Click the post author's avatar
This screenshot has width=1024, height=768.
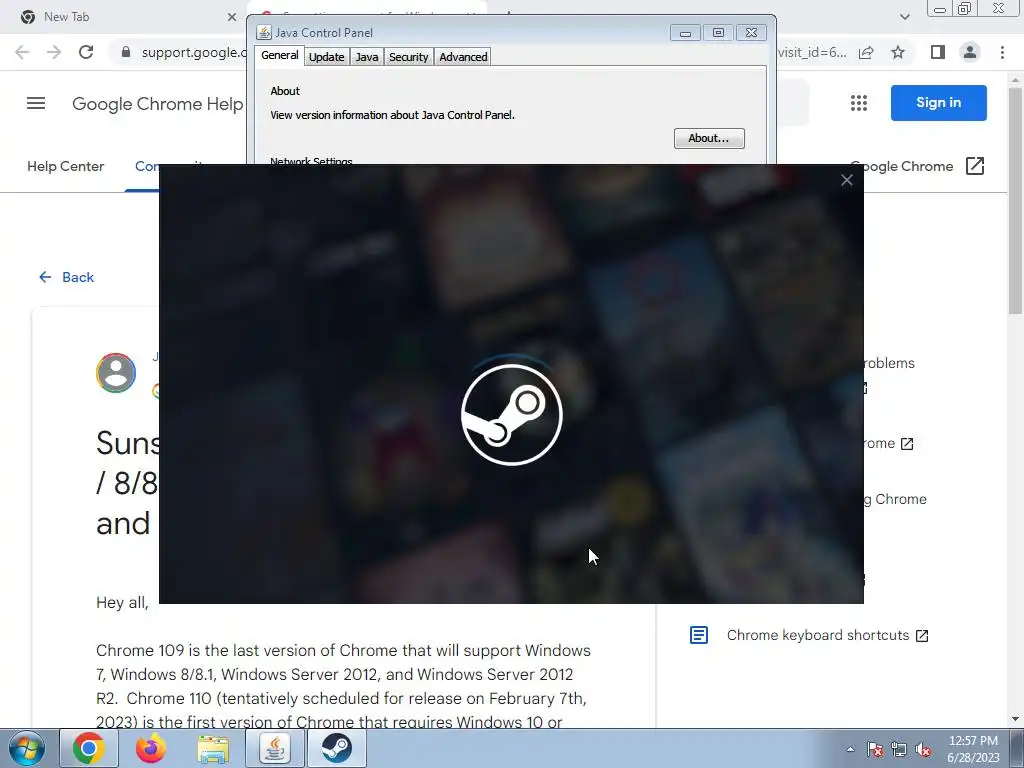pos(116,373)
